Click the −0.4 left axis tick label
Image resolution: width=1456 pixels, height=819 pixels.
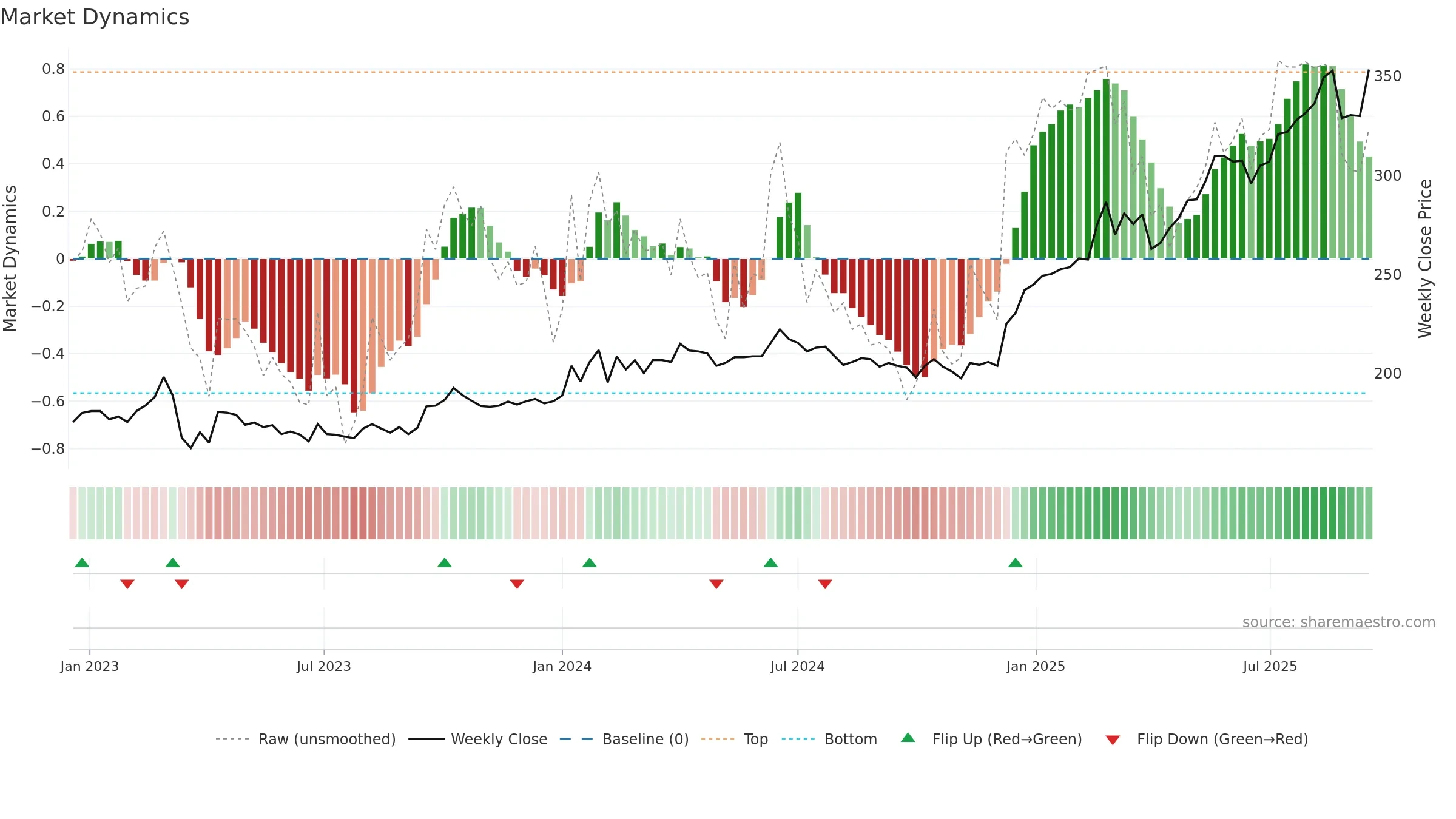(47, 354)
